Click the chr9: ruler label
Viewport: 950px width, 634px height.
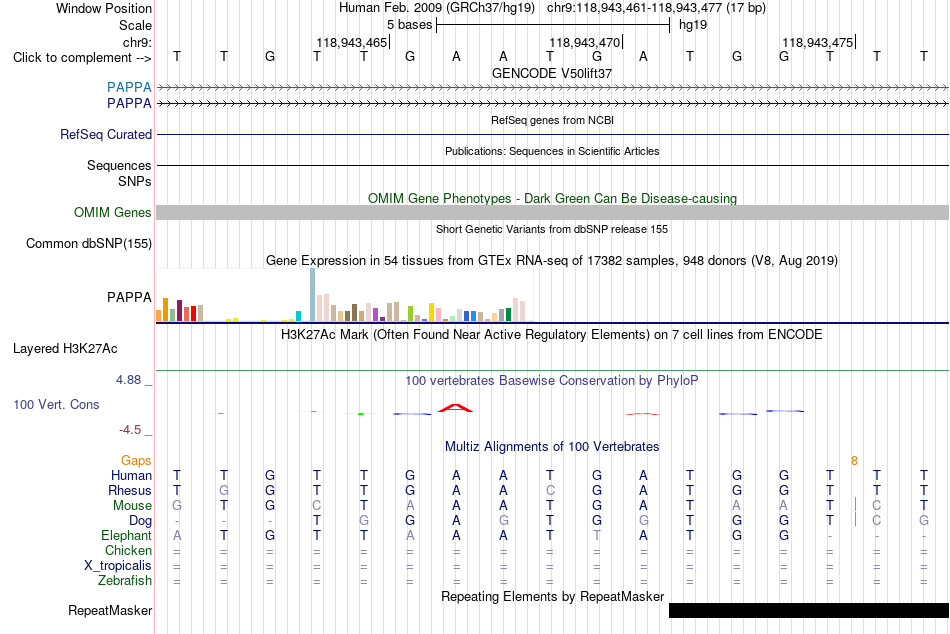click(x=137, y=42)
